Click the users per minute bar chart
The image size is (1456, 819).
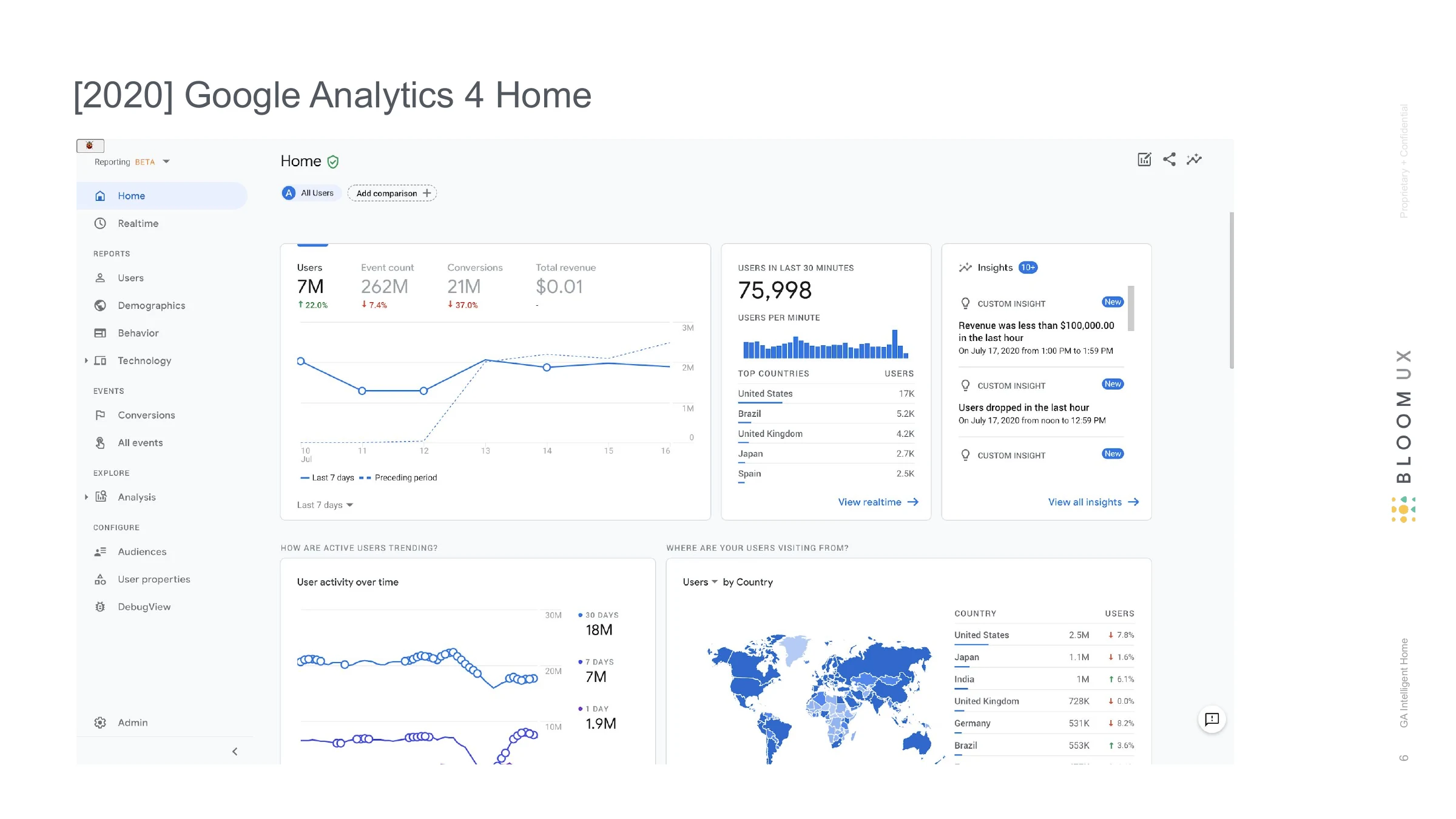coord(826,344)
